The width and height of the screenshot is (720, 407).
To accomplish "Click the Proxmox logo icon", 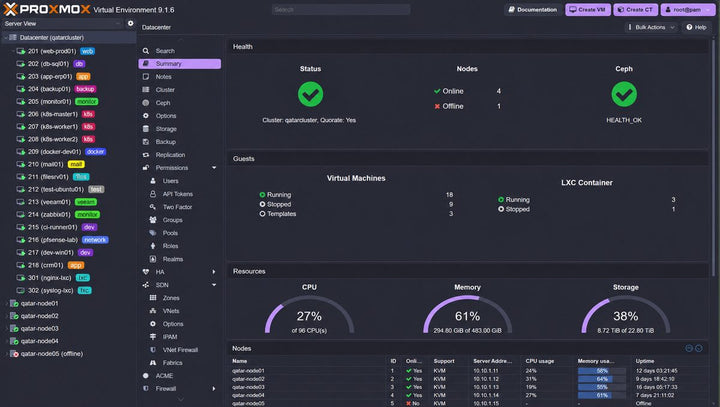I will [x=10, y=9].
